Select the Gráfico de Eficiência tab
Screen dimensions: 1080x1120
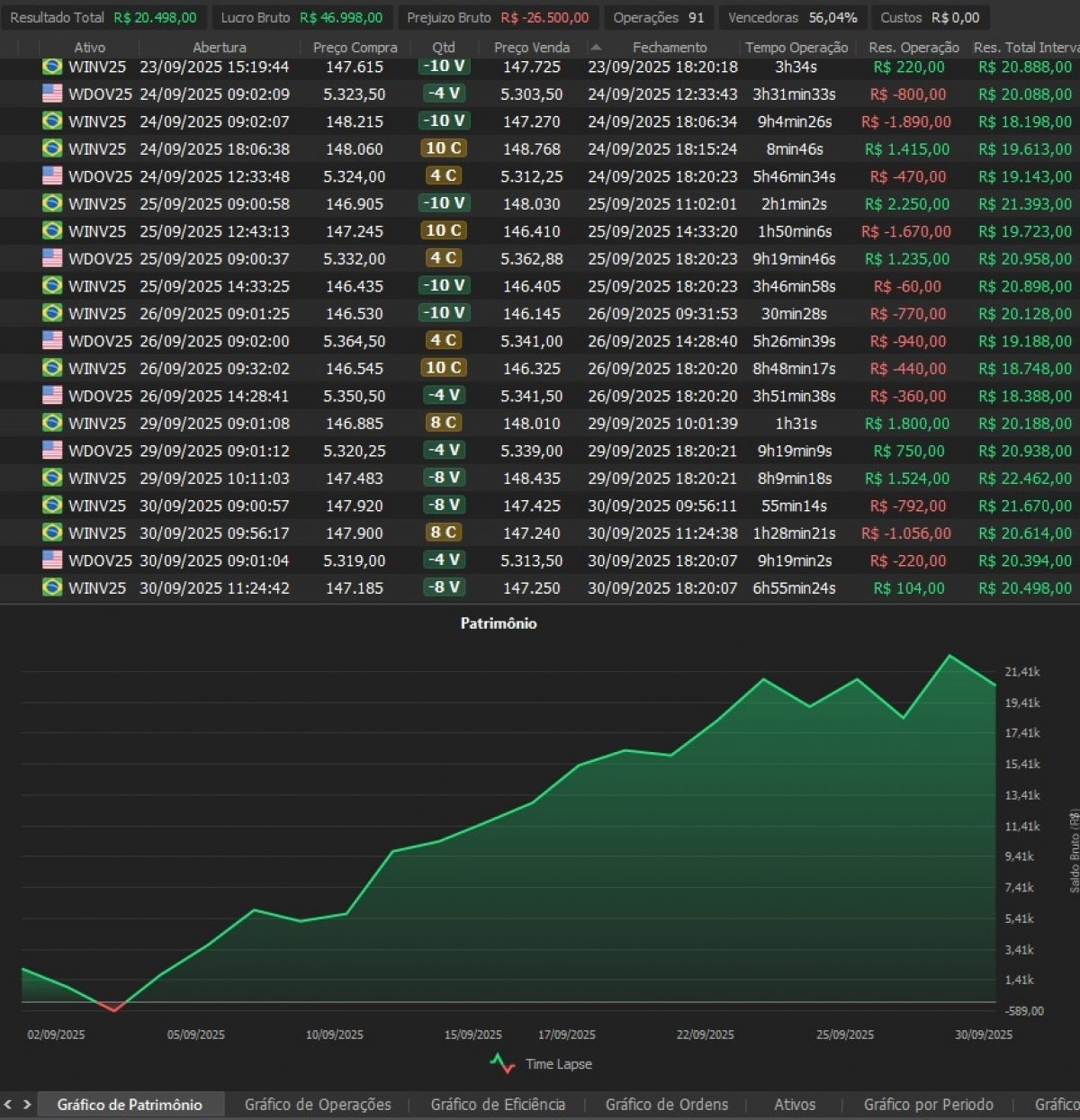coord(498,1104)
